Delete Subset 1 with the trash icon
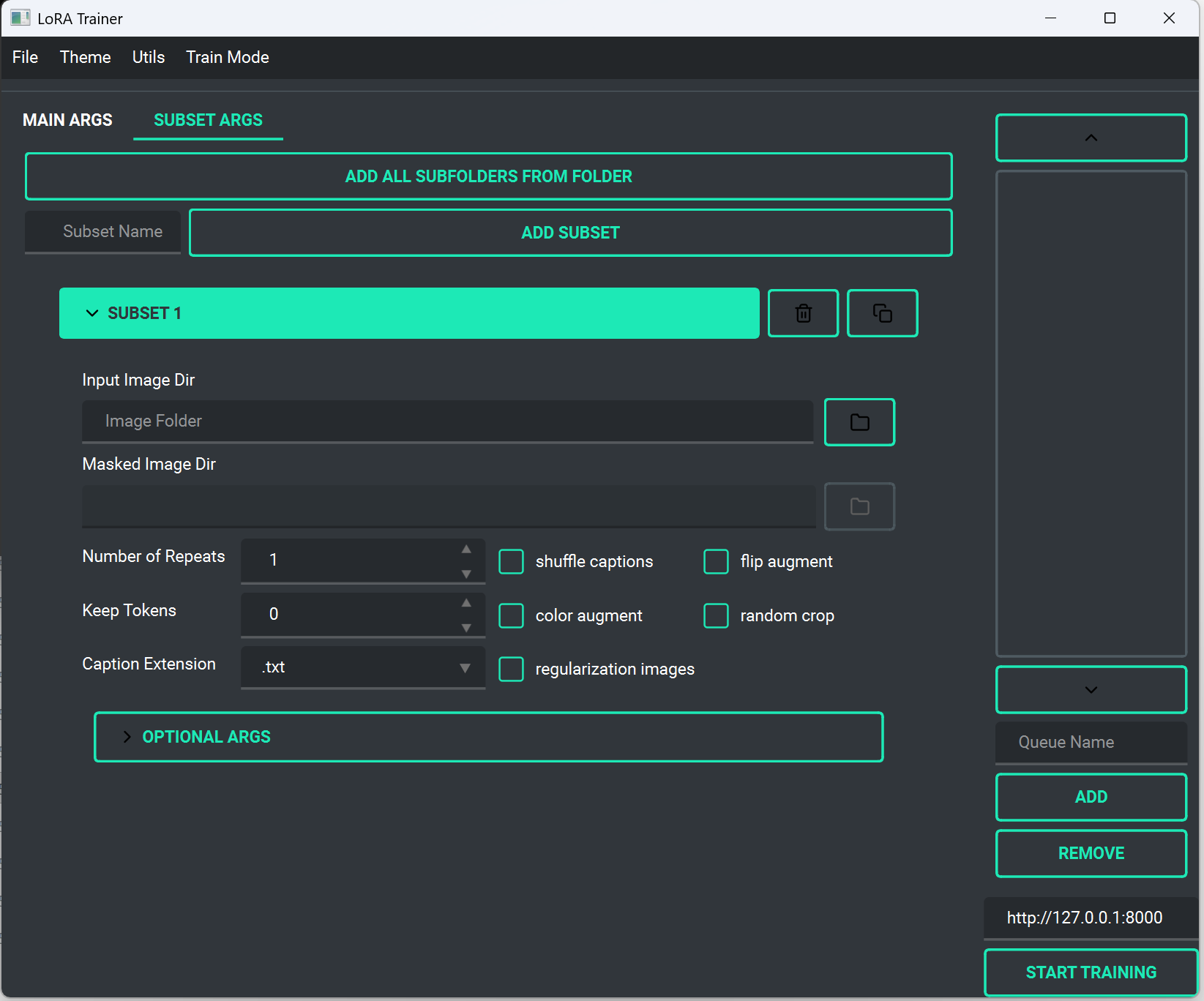 [803, 313]
